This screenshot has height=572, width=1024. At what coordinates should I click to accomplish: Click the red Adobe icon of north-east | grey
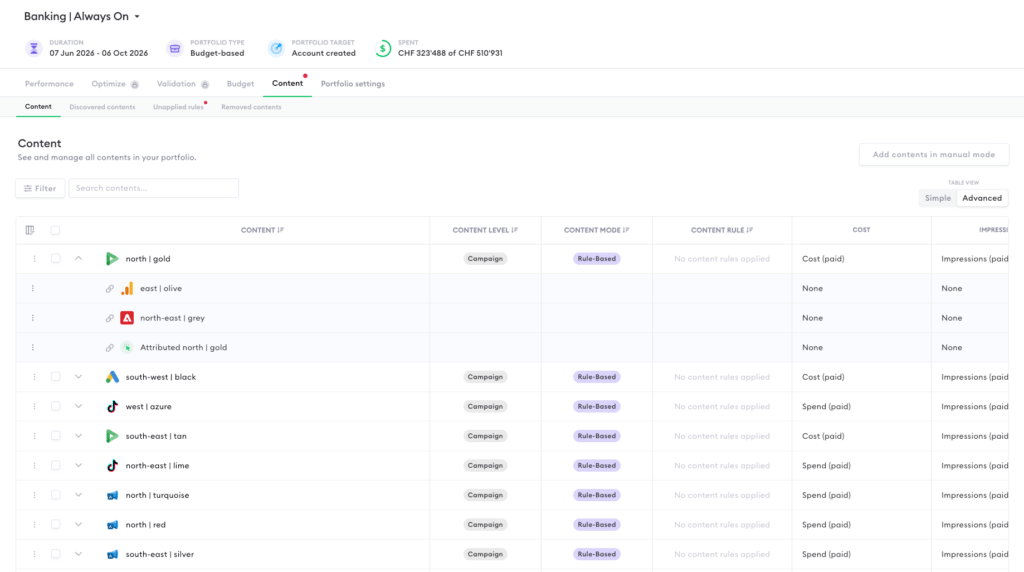click(x=127, y=318)
